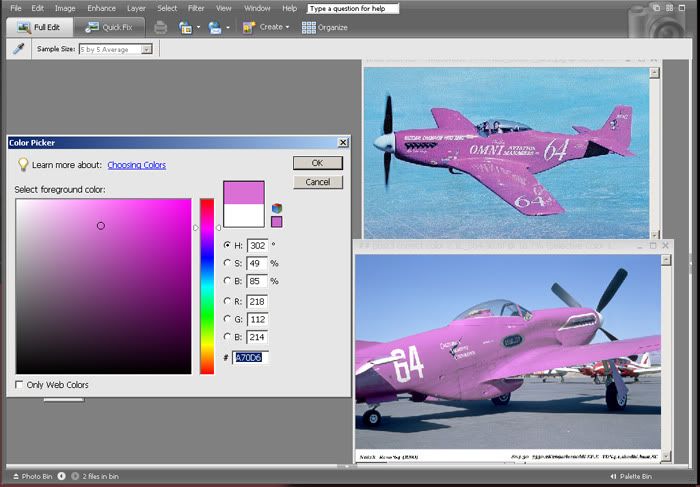
Task: Click the previous-file arrow in Photo Bin bar
Action: [x=62, y=476]
